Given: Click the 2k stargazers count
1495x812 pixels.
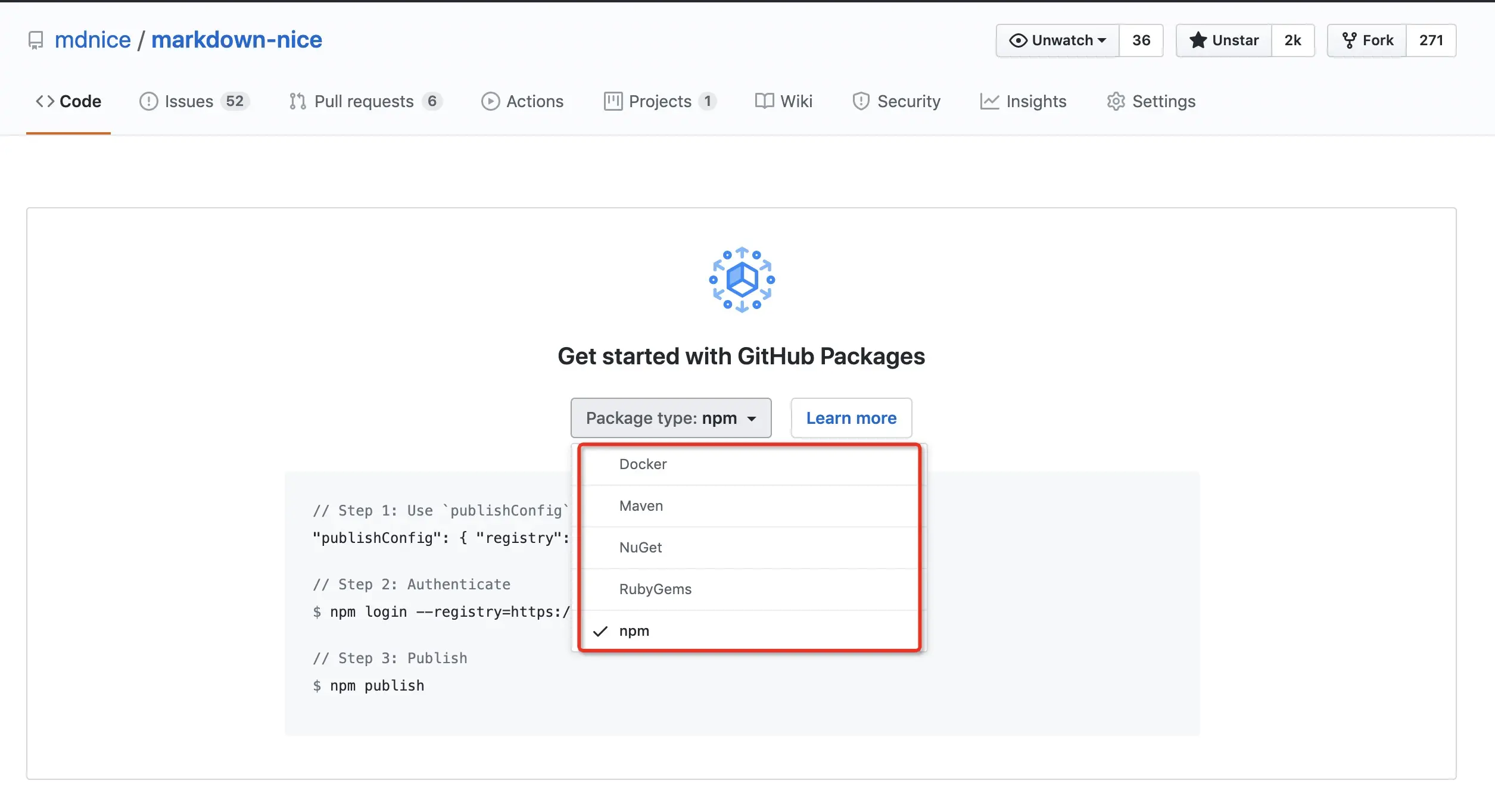Looking at the screenshot, I should [1292, 40].
